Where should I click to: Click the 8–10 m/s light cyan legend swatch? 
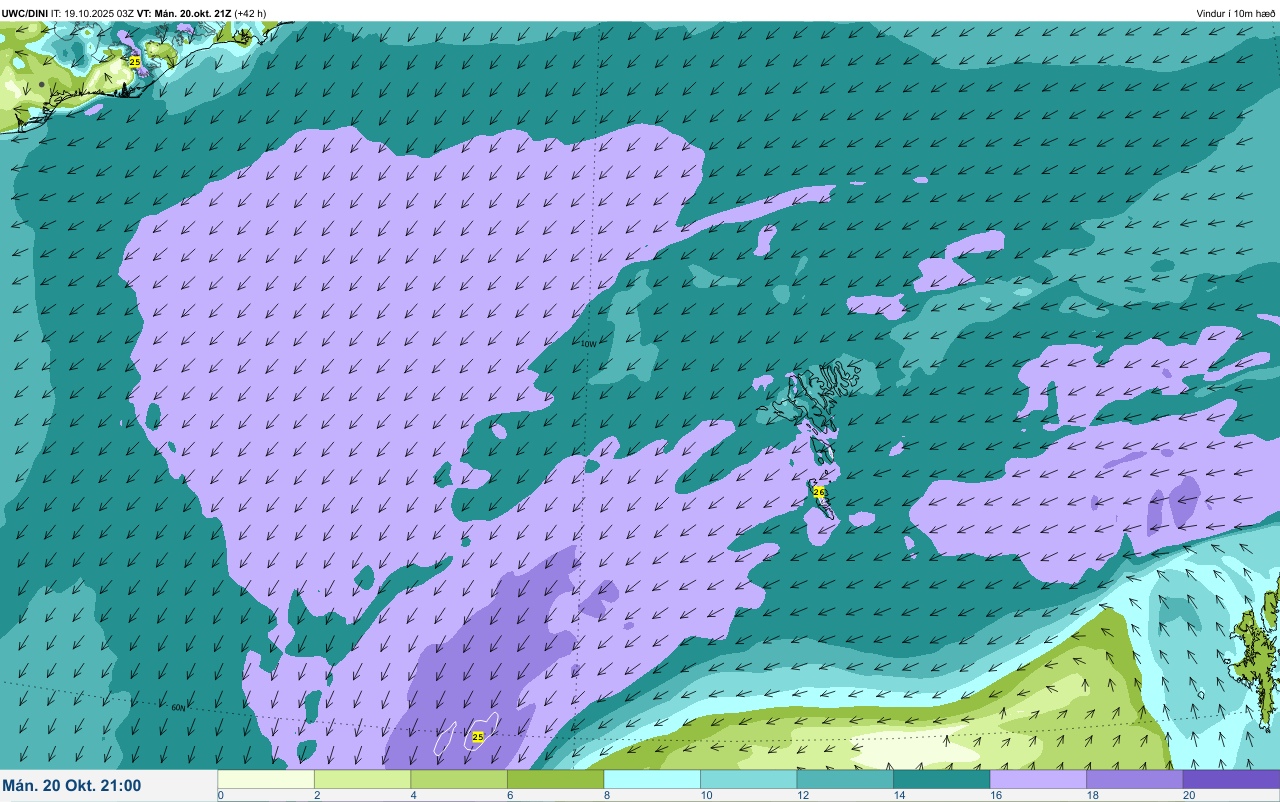(x=652, y=779)
